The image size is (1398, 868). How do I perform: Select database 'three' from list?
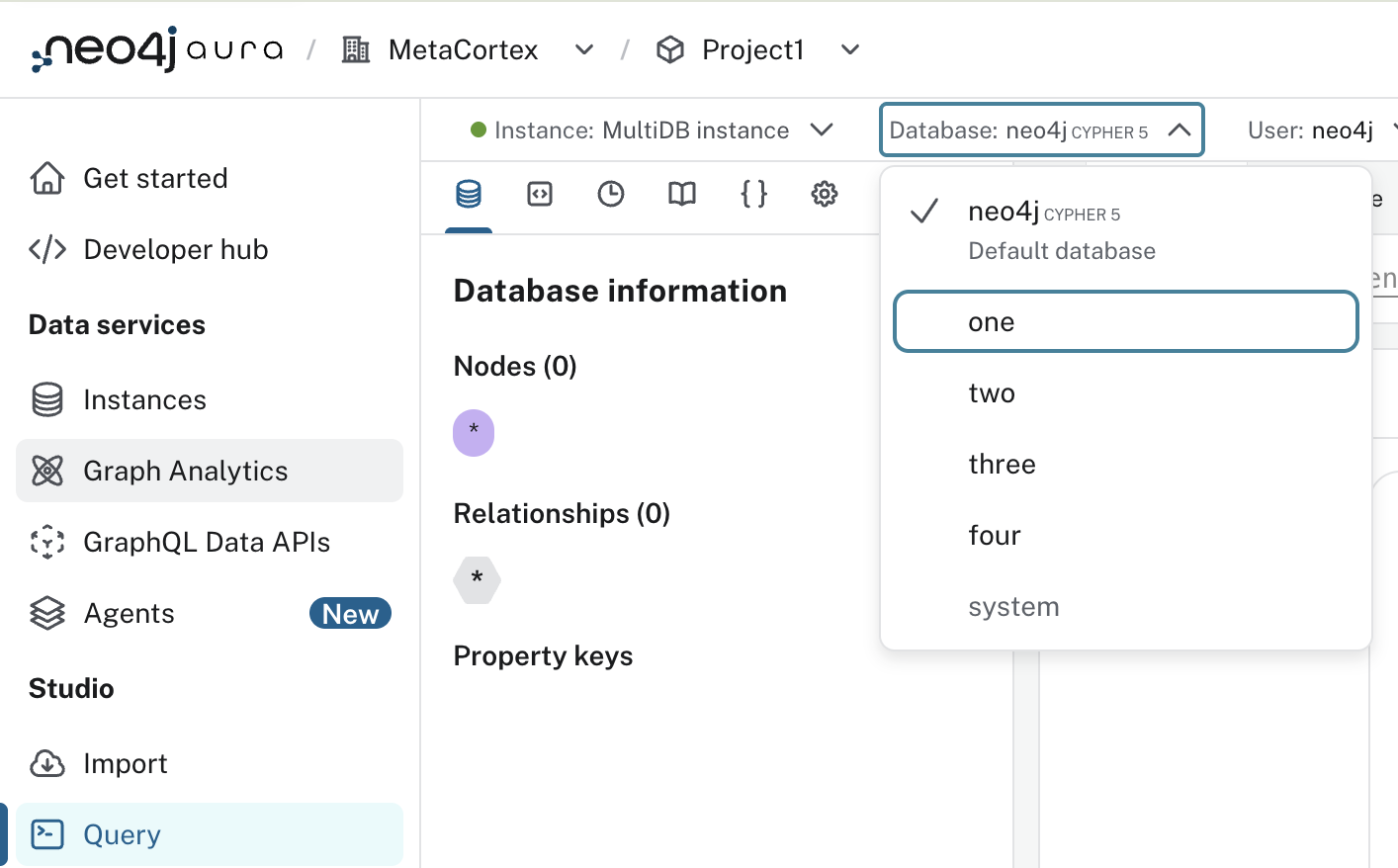pyautogui.click(x=1126, y=464)
